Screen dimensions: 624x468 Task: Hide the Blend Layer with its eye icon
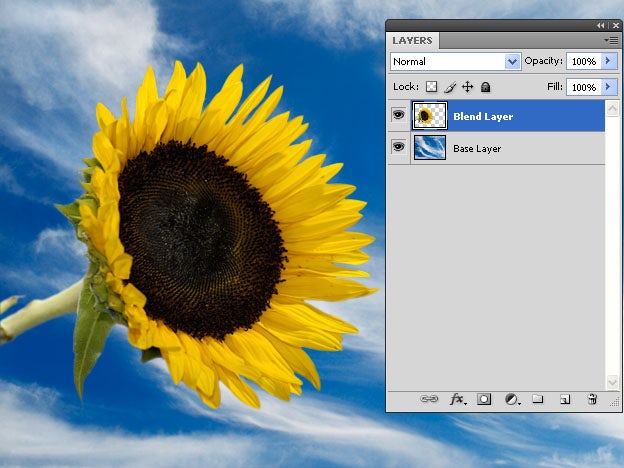point(399,115)
